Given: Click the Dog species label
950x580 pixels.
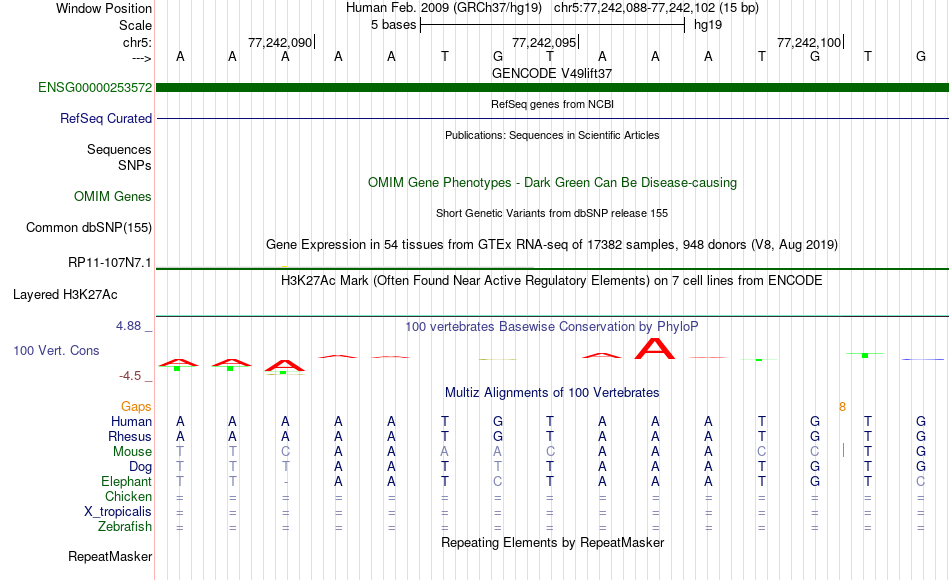Looking at the screenshot, I should 141,467.
